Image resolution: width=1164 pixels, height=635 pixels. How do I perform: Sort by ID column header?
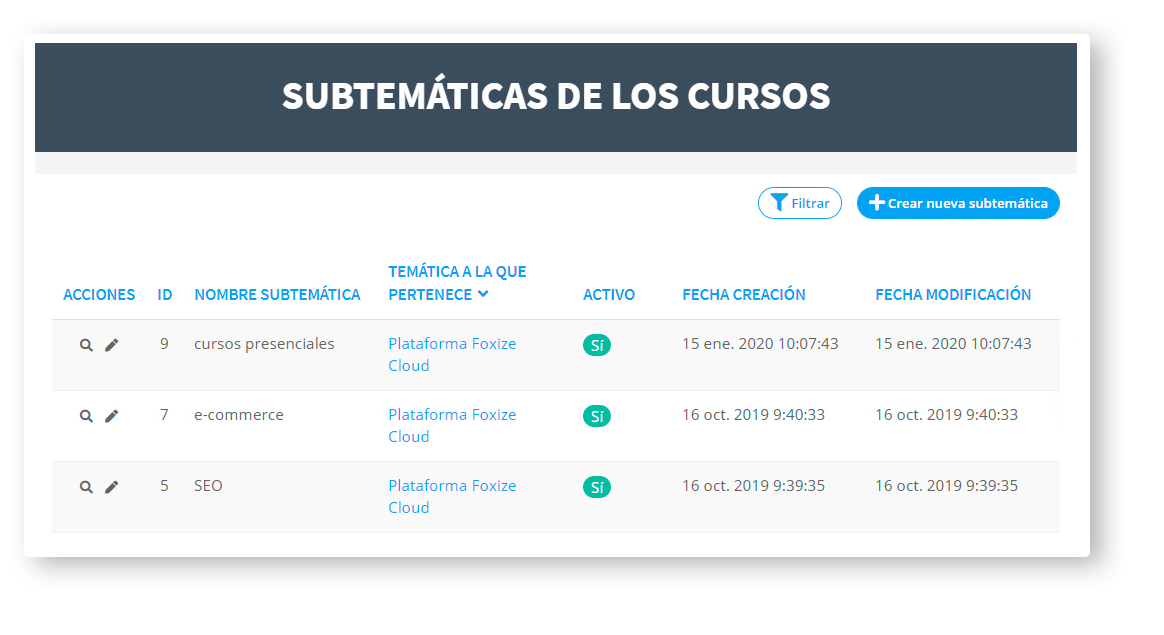click(x=165, y=295)
